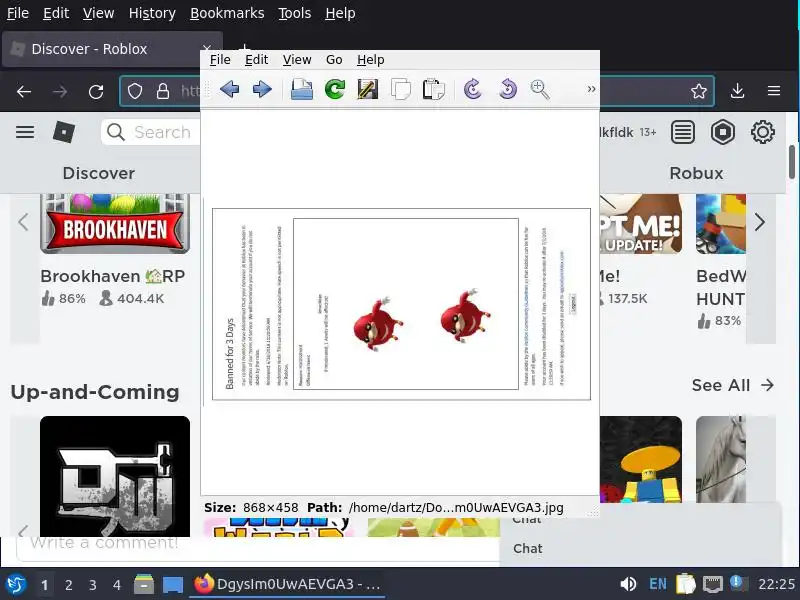Click the Roblox Search field
Image resolution: width=800 pixels, height=600 pixels.
click(151, 132)
